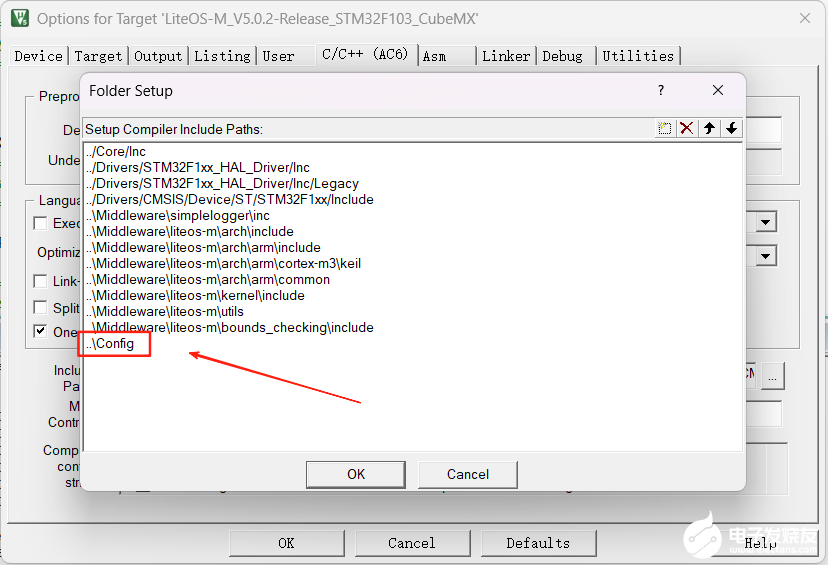The height and width of the screenshot is (565, 828).
Task: Select the ..\Config include path
Action: coord(413,344)
